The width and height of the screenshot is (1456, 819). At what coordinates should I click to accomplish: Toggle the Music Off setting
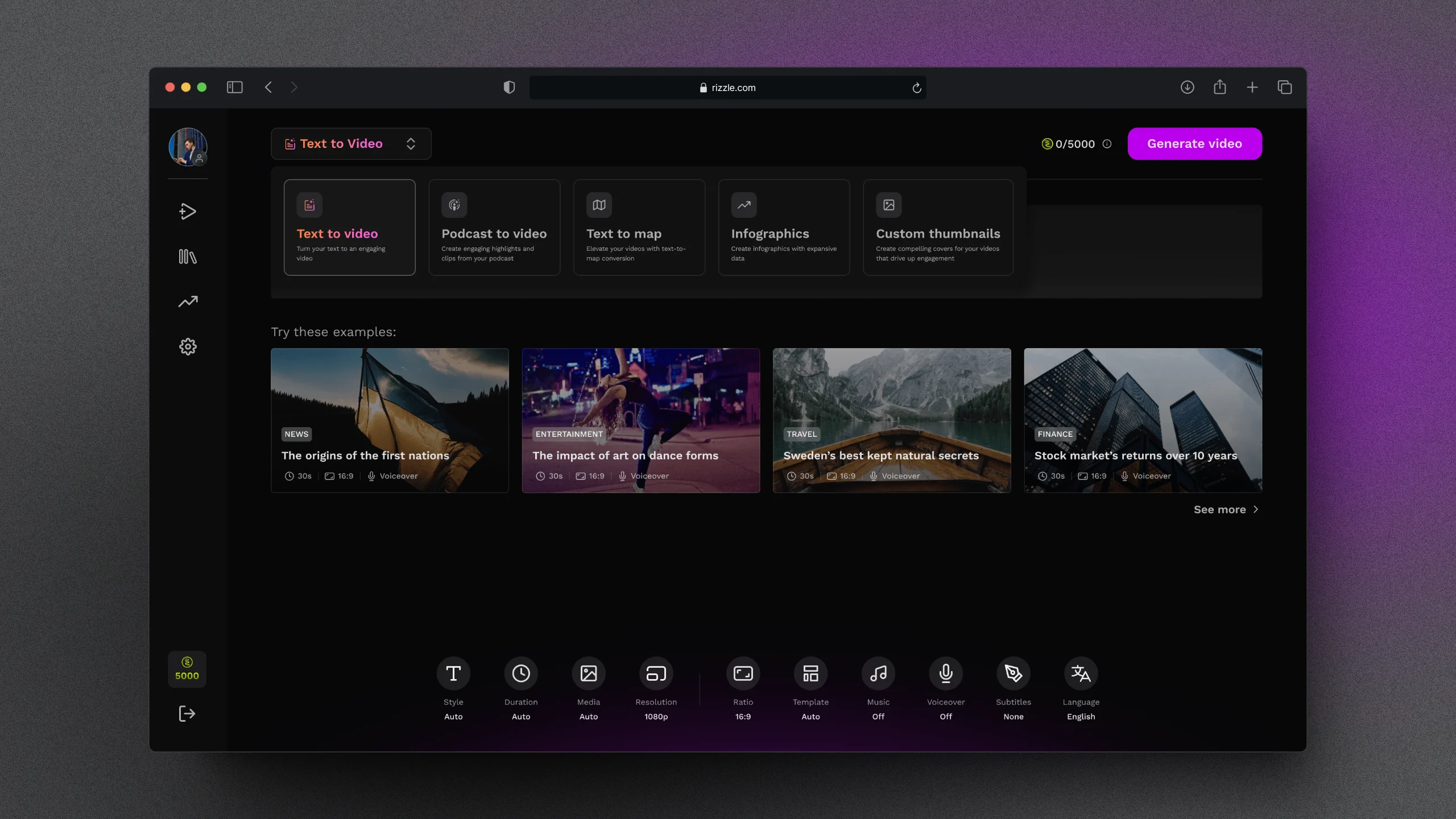click(x=878, y=674)
